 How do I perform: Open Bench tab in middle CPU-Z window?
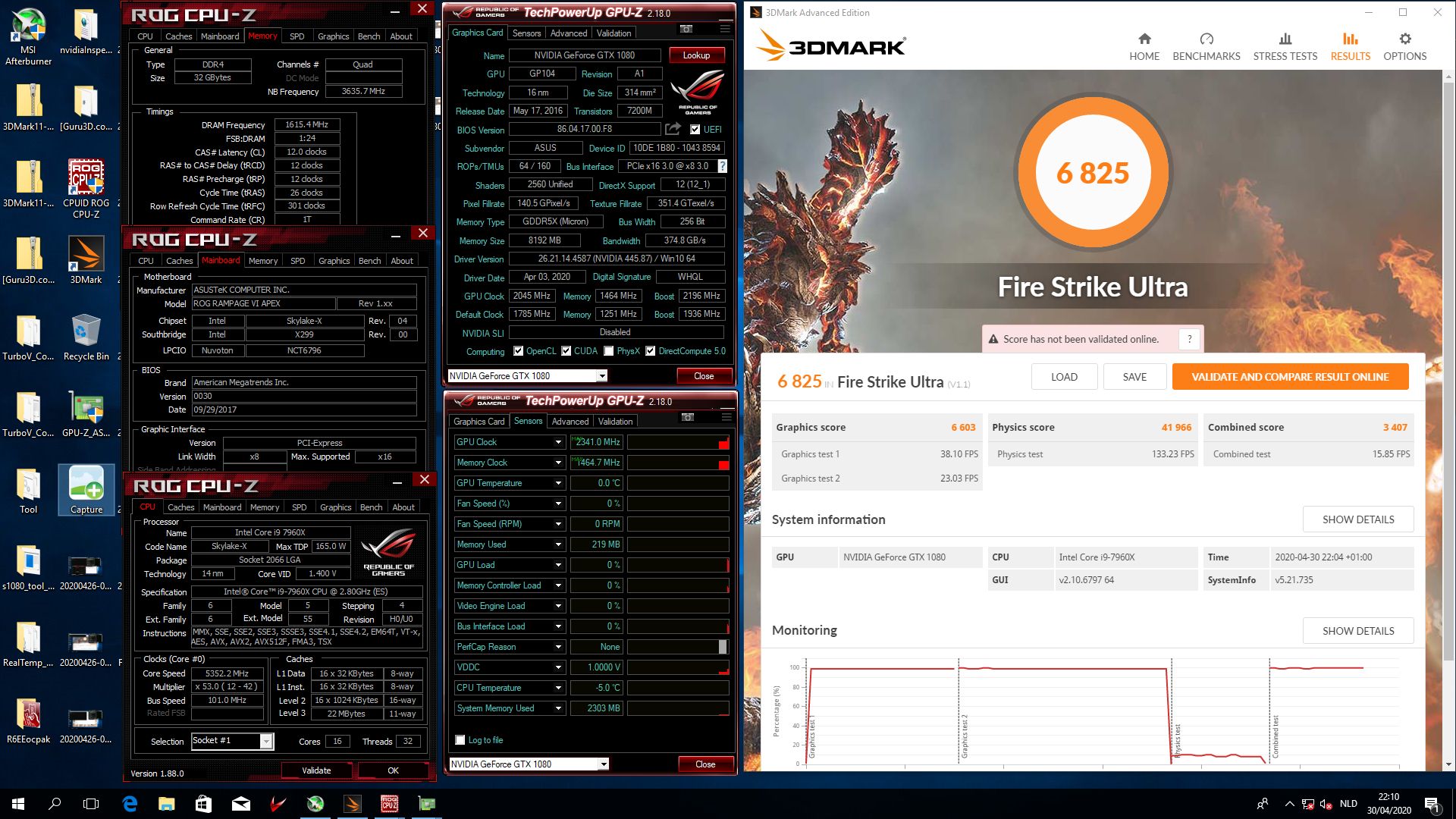[369, 261]
